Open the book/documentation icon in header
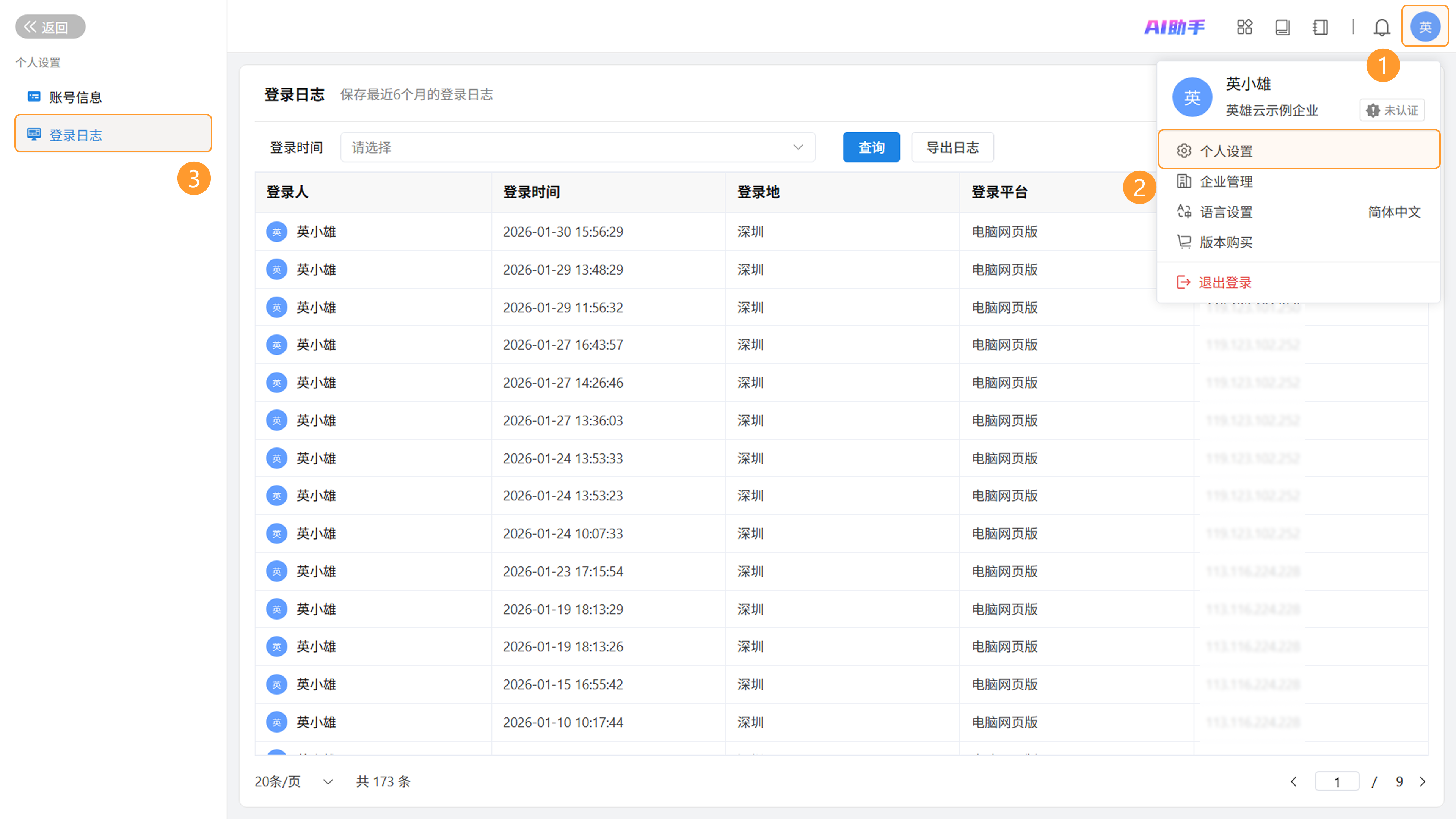The image size is (1456, 819). 1282,27
